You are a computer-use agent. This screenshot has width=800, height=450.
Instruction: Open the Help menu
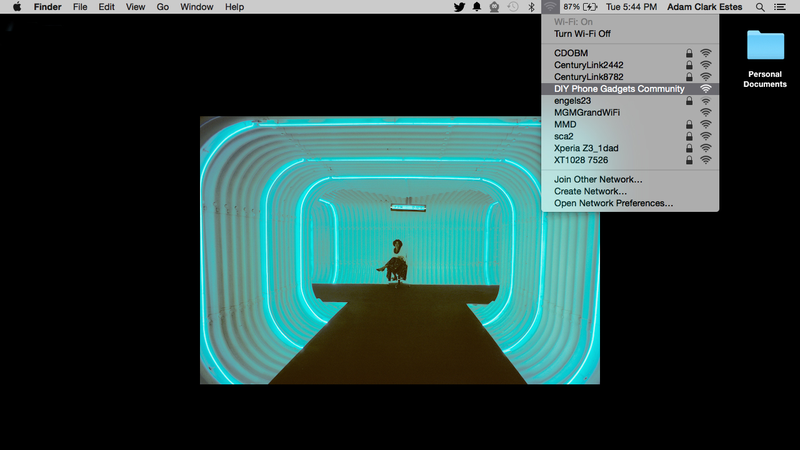pyautogui.click(x=234, y=7)
